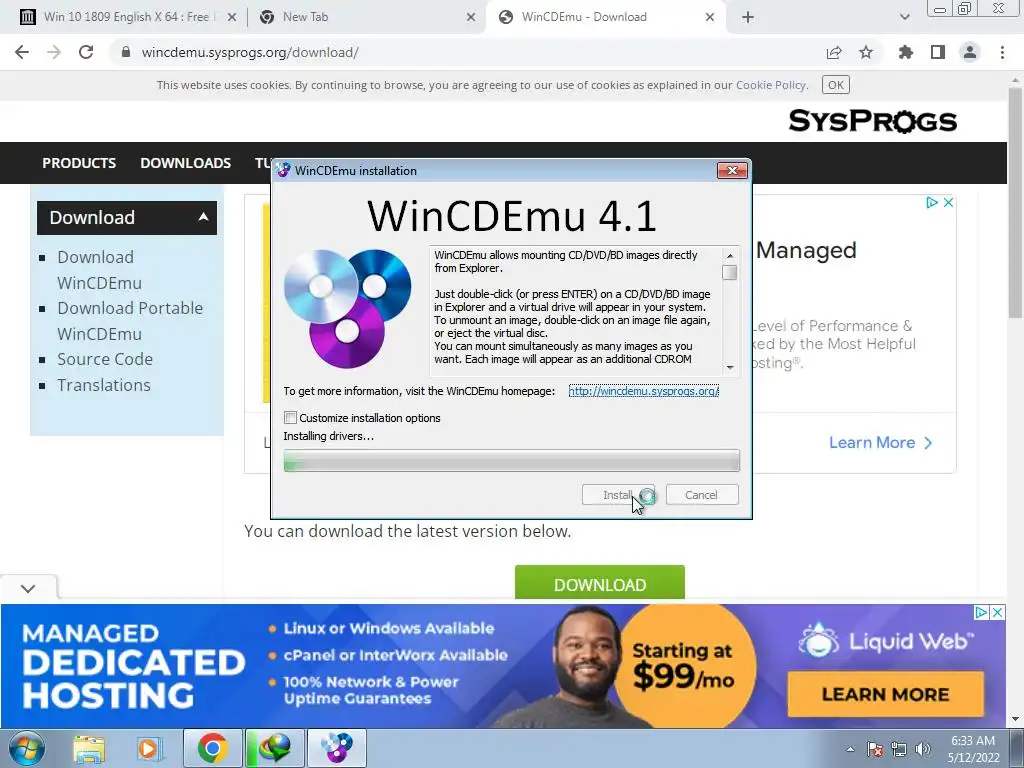1024x768 pixels.
Task: Cancel the WinCDEmu installation
Action: (702, 495)
